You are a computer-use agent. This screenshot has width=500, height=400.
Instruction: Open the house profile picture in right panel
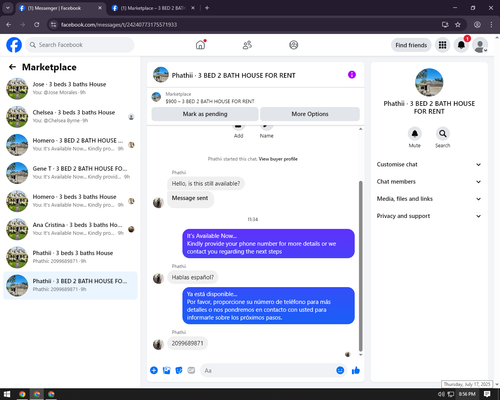click(x=429, y=82)
